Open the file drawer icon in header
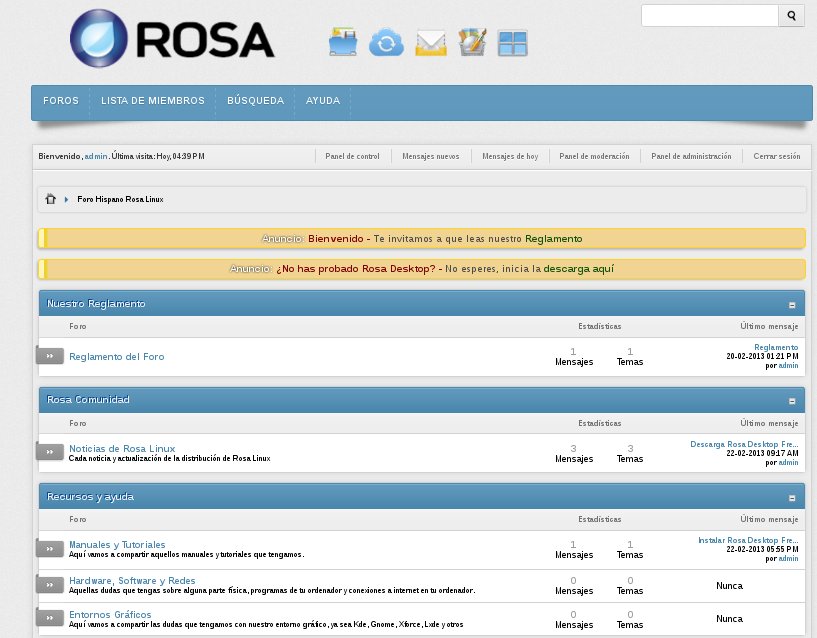 (x=343, y=42)
